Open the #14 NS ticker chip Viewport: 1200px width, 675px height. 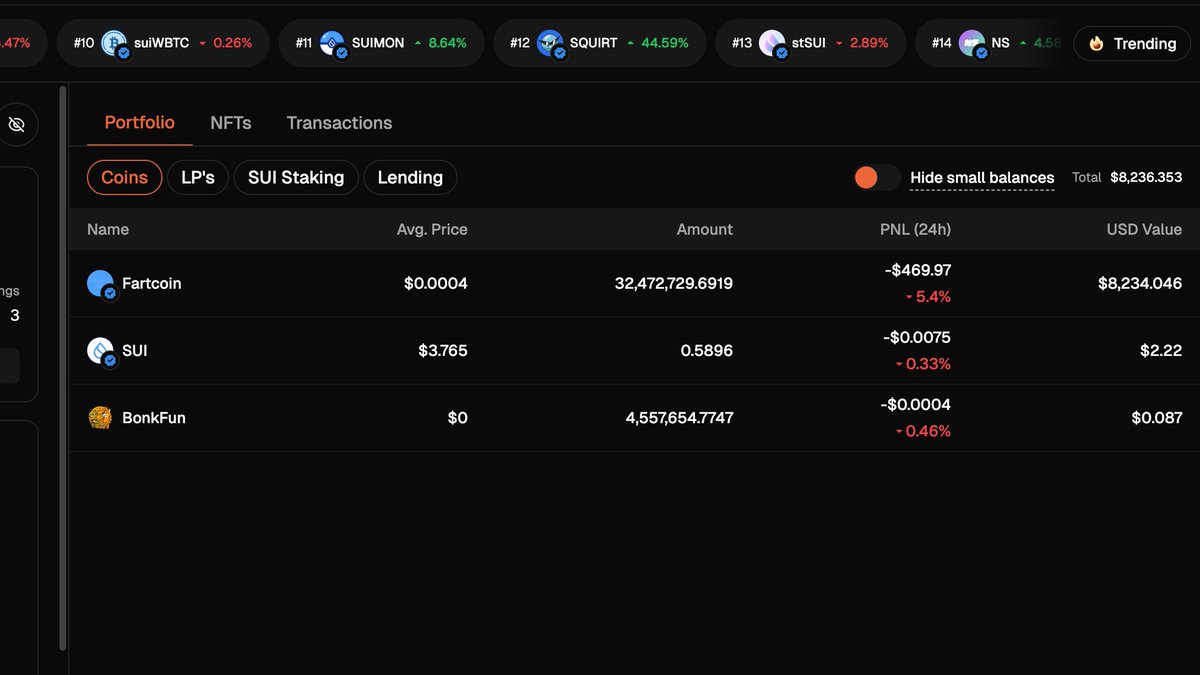pyautogui.click(x=990, y=43)
